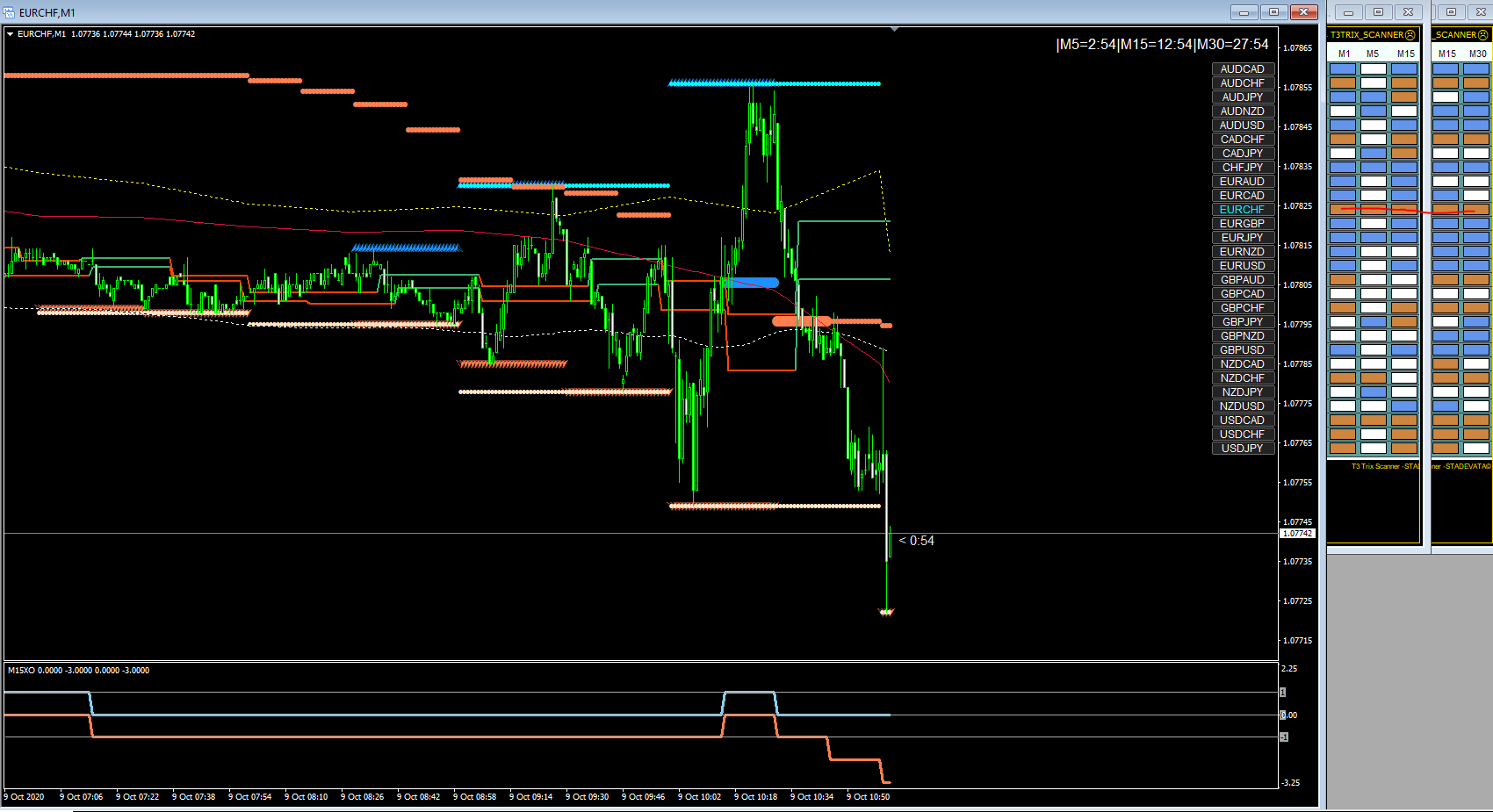Viewport: 1493px width, 812px height.
Task: Switch chart to EURUSD
Action: coord(1243,266)
